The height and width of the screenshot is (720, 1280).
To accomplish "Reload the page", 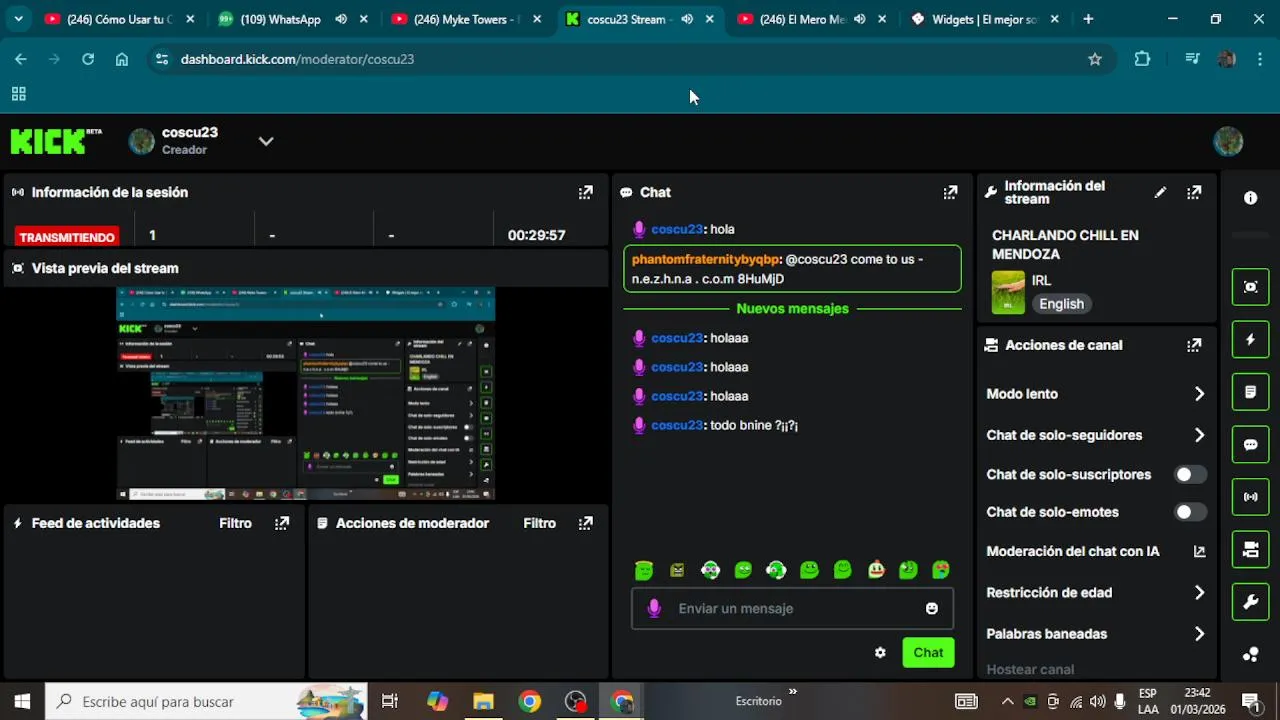I will [88, 59].
